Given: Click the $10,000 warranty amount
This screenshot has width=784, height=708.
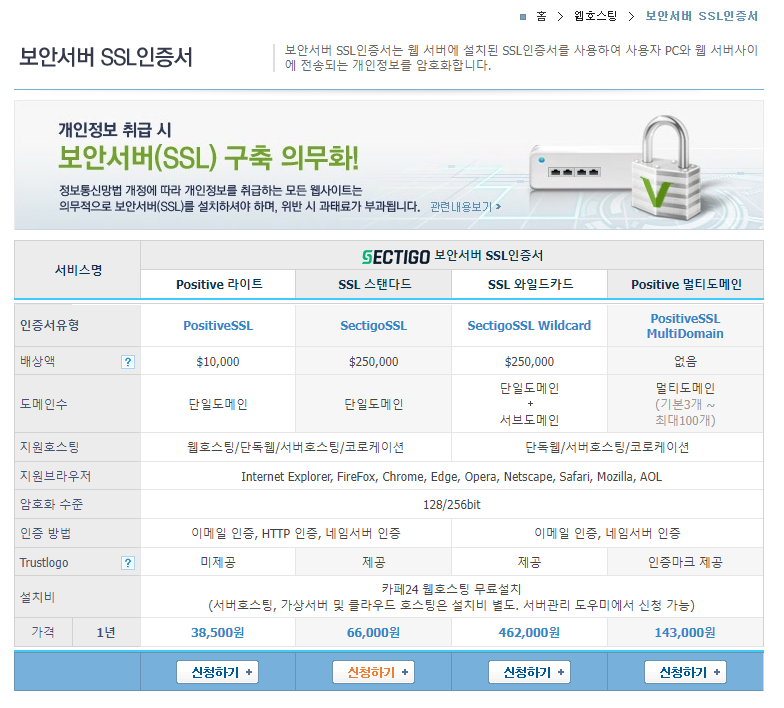Looking at the screenshot, I should (218, 362).
